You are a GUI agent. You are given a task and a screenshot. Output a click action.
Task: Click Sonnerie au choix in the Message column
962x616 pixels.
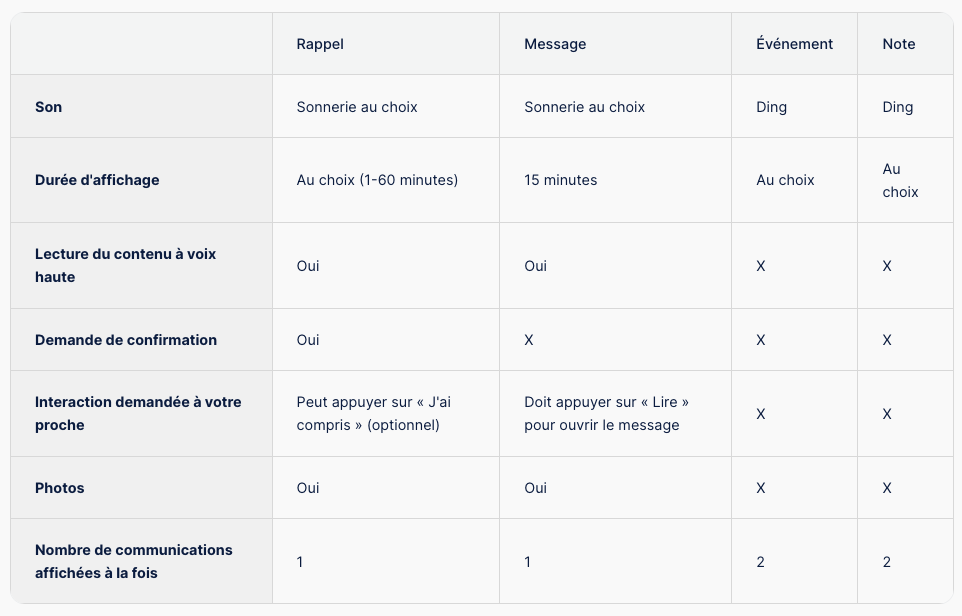point(584,107)
